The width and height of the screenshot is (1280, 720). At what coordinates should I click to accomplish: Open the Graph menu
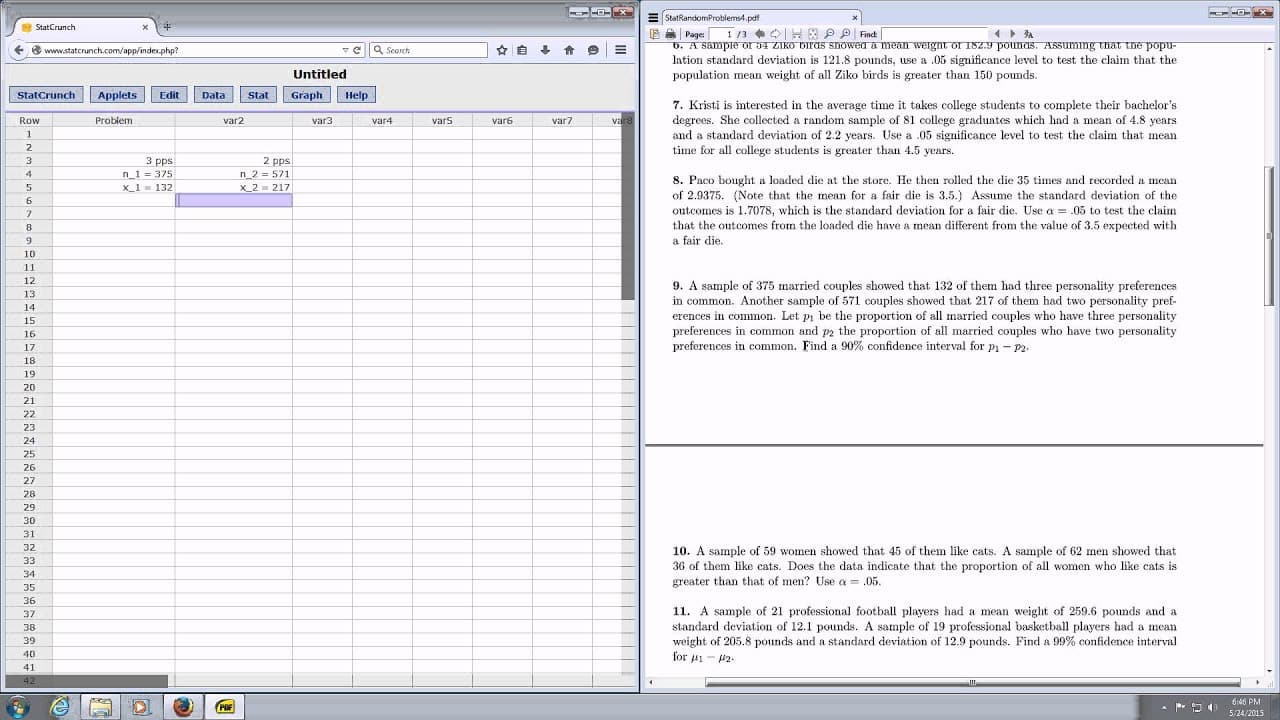(307, 95)
